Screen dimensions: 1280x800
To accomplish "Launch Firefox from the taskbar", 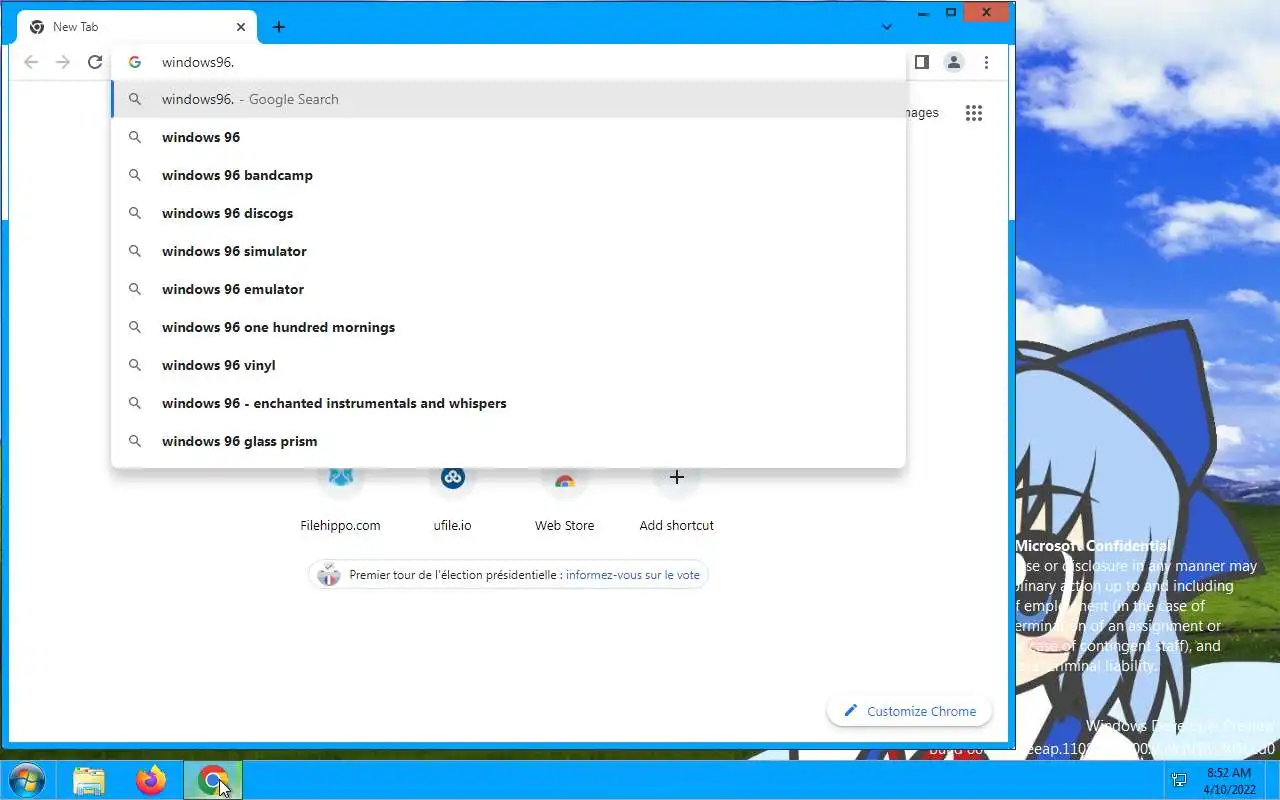I will [151, 780].
